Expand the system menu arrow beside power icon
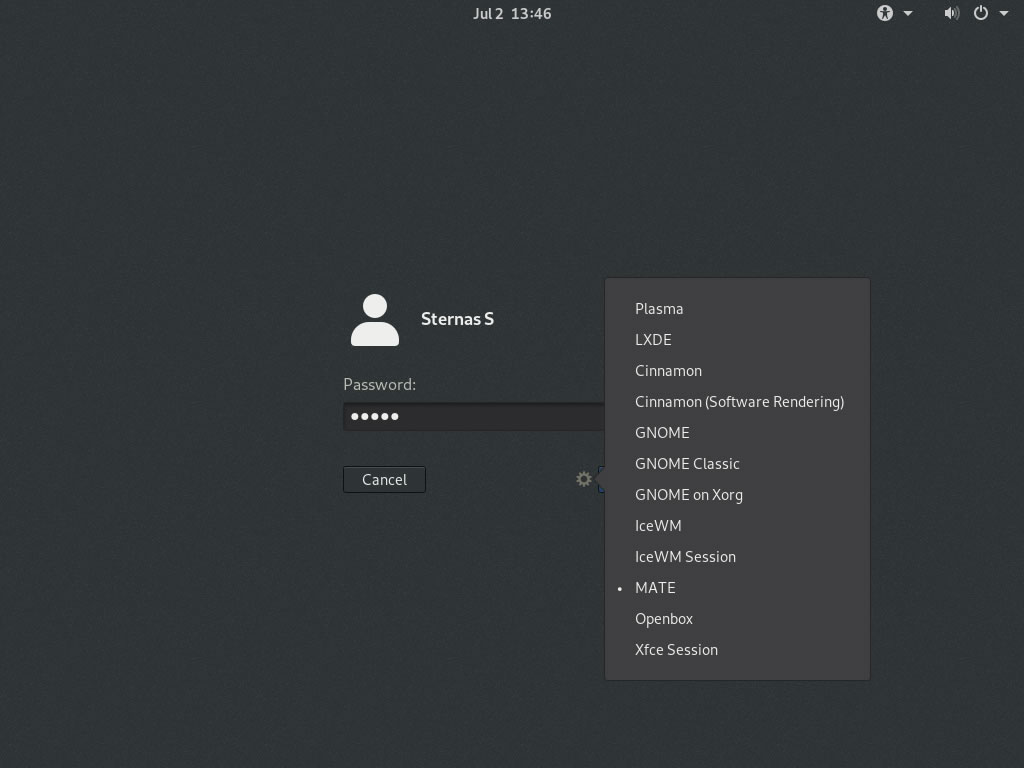 coord(1004,14)
